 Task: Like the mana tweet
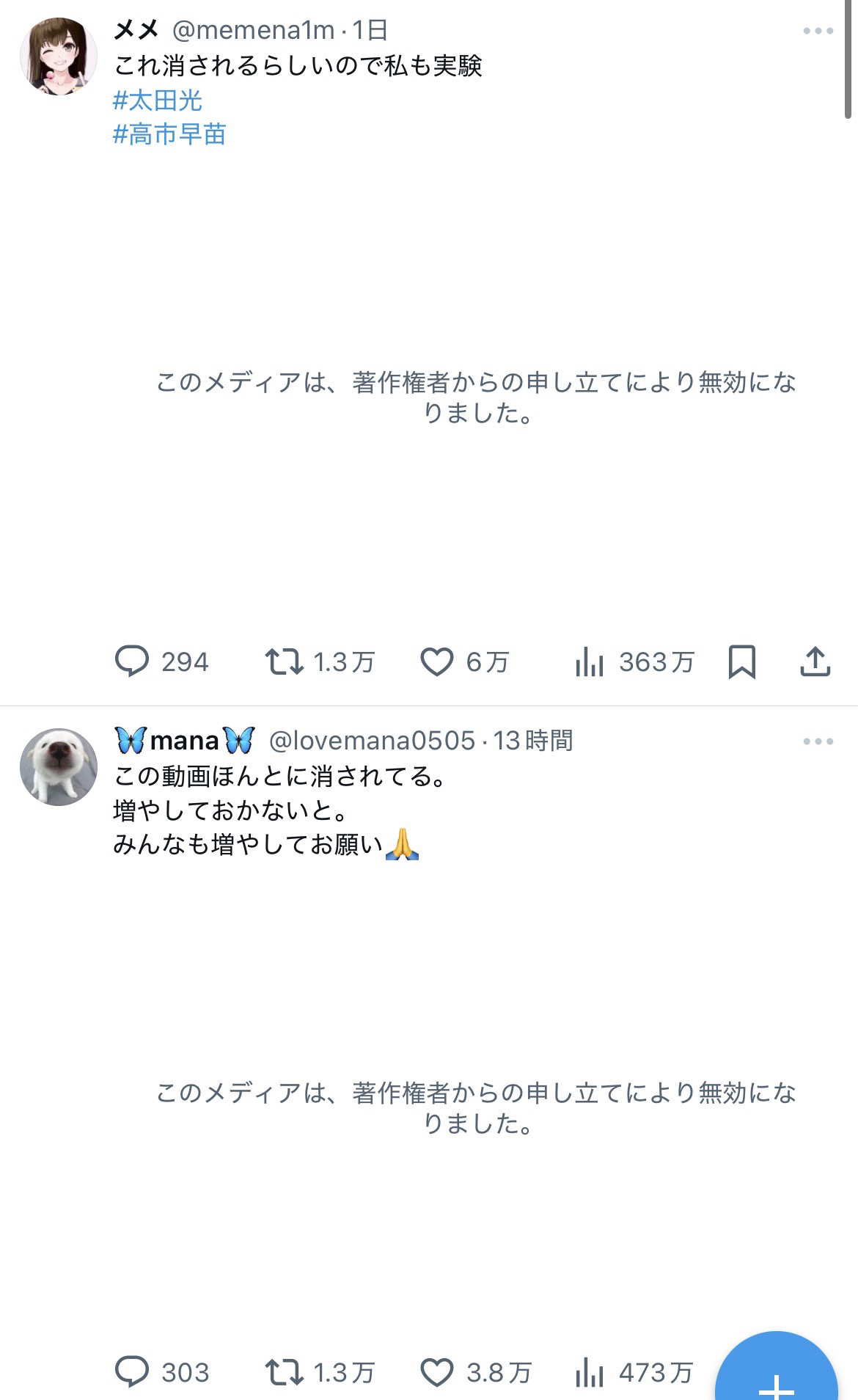[x=436, y=1372]
